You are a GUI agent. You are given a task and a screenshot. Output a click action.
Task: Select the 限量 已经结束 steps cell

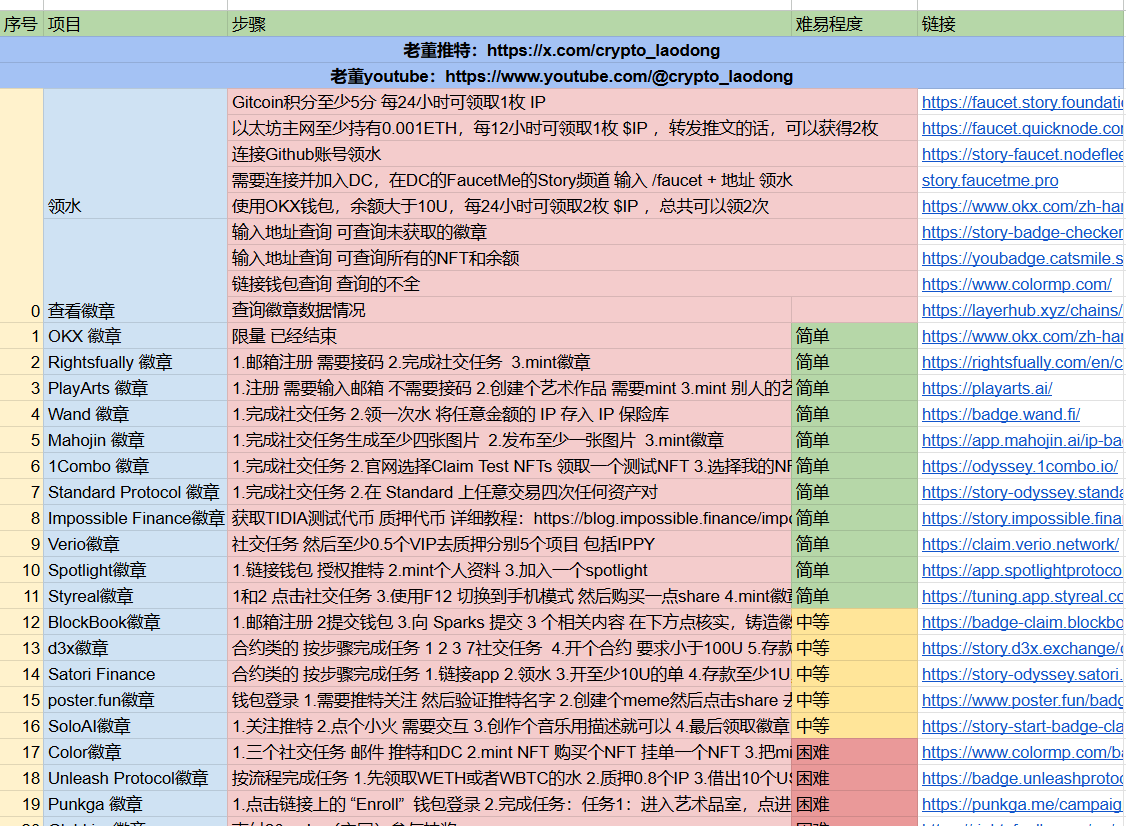click(x=509, y=336)
